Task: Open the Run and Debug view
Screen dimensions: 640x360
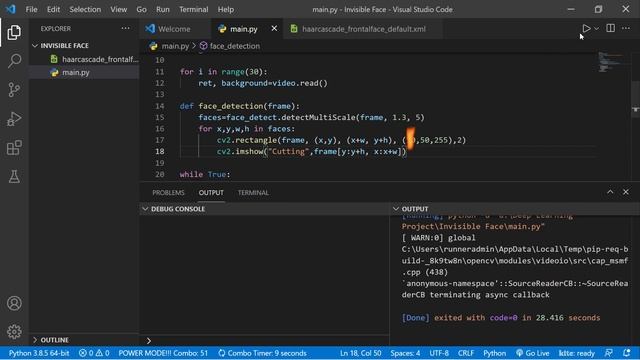Action: coord(14,118)
